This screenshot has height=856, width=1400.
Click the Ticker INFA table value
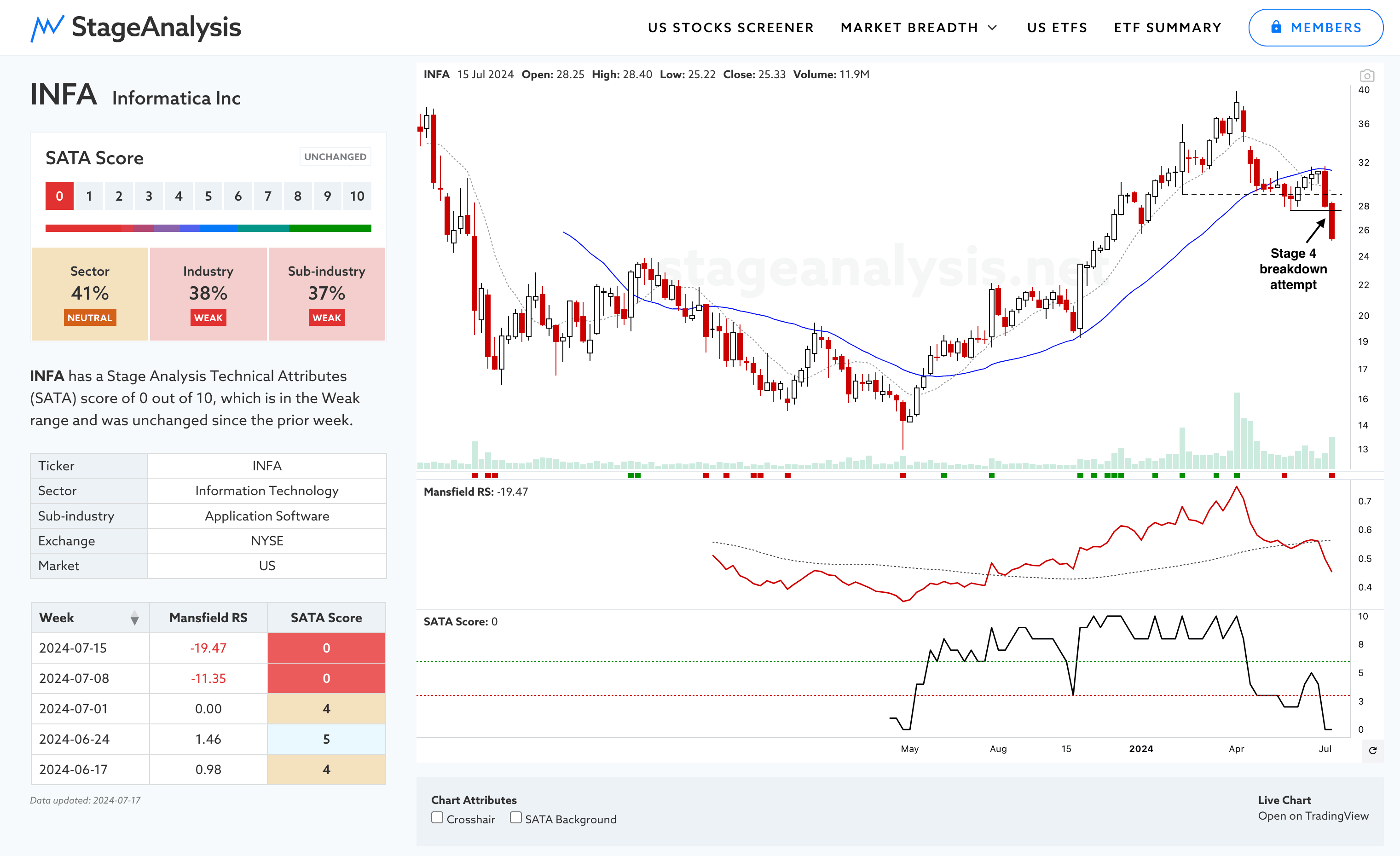pos(267,466)
